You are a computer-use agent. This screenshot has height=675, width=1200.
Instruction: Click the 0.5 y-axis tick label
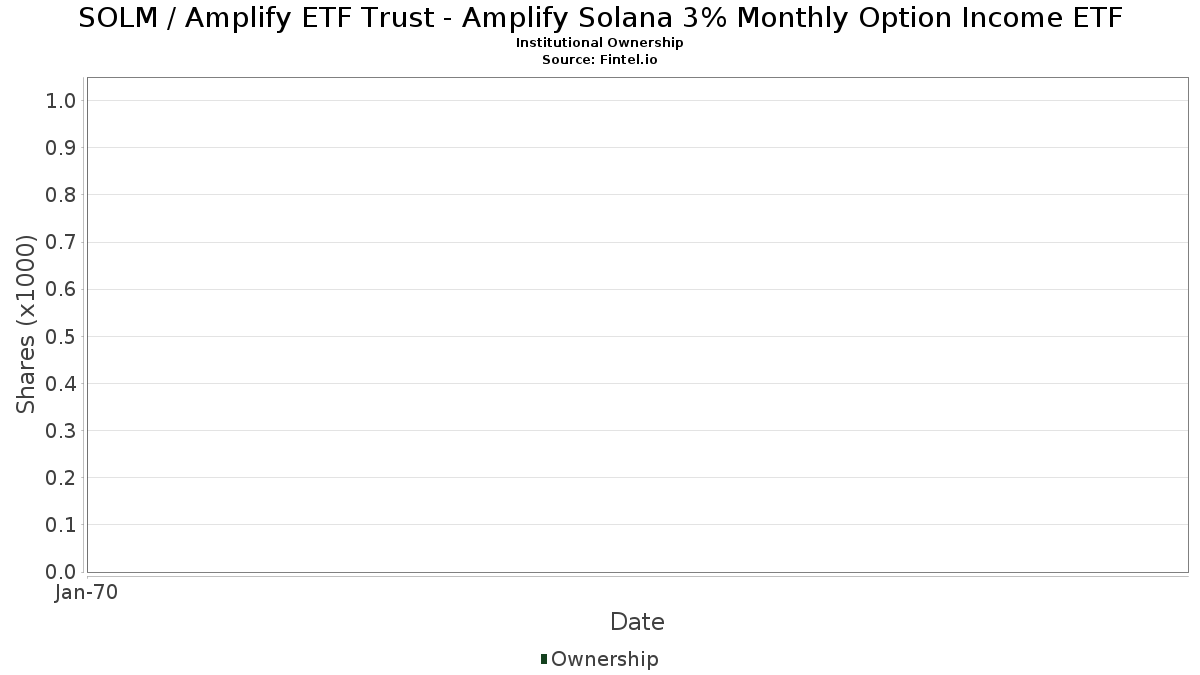(x=61, y=336)
